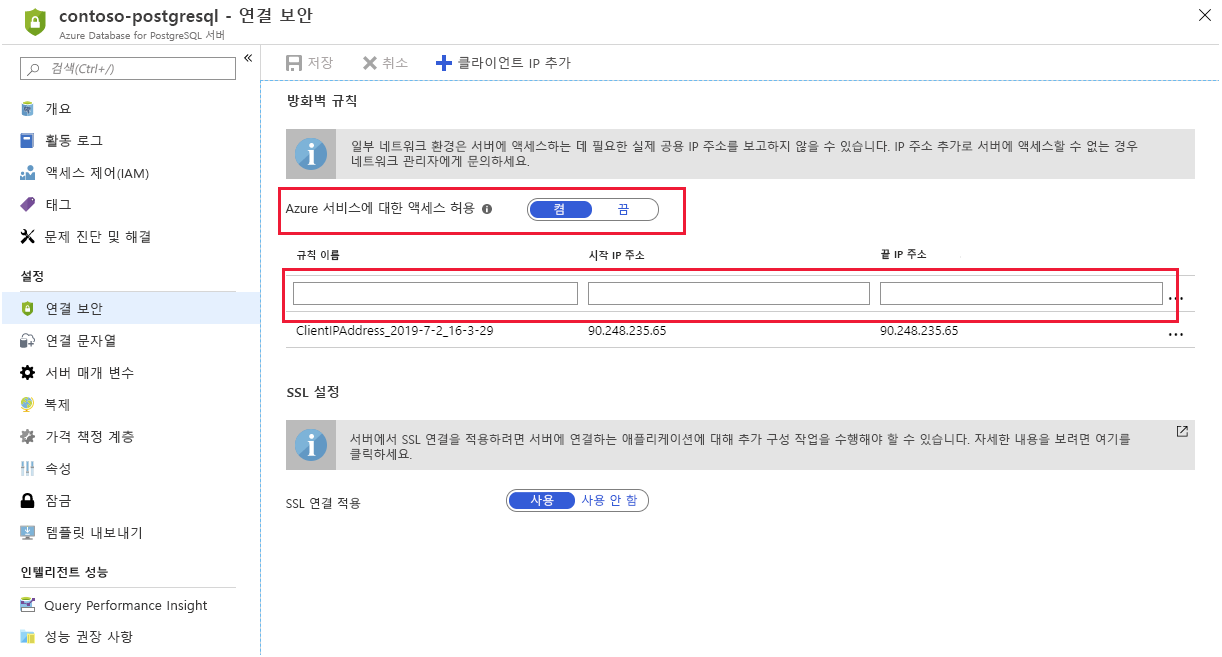The width and height of the screenshot is (1222, 657).
Task: Click the 성능 권장 사항 icon
Action: (28, 637)
